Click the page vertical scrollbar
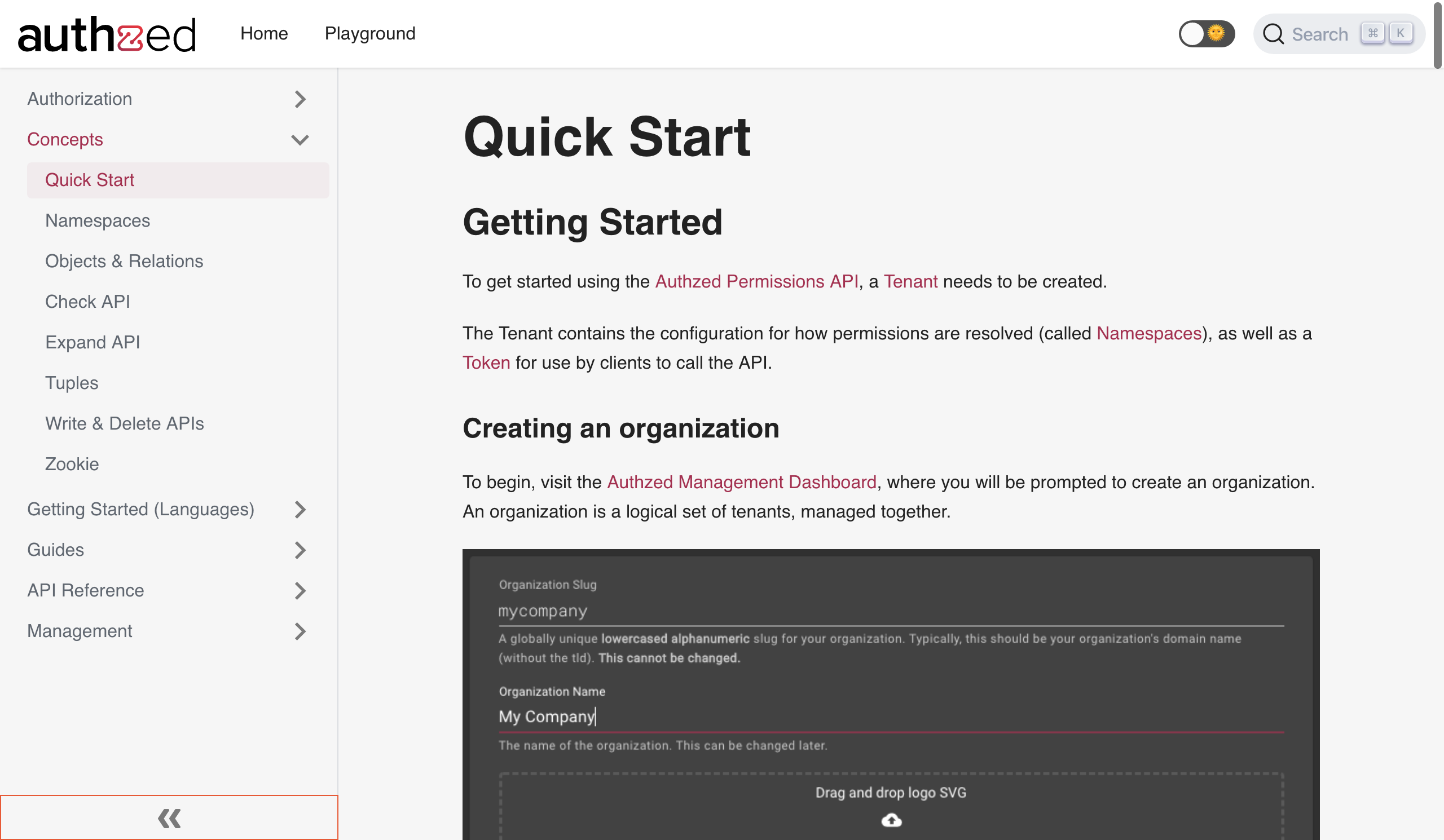The width and height of the screenshot is (1444, 840). point(1438,36)
